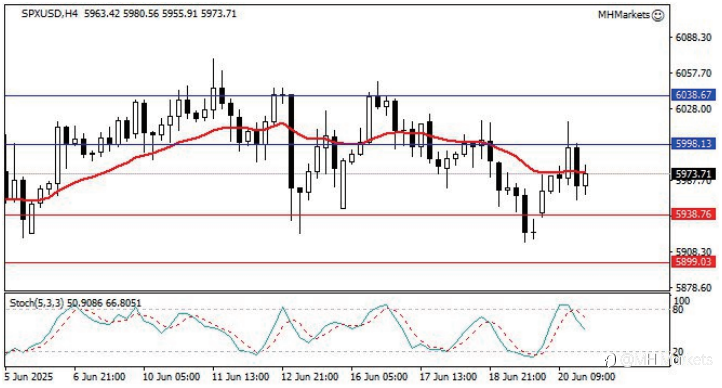This screenshot has width=722, height=388.
Task: Click the OHLC values 5963.42 5980.56 text
Action: pos(121,14)
